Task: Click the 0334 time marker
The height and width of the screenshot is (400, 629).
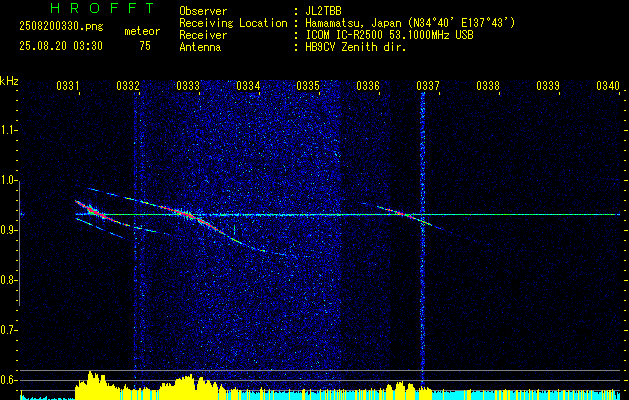Action: click(x=248, y=85)
